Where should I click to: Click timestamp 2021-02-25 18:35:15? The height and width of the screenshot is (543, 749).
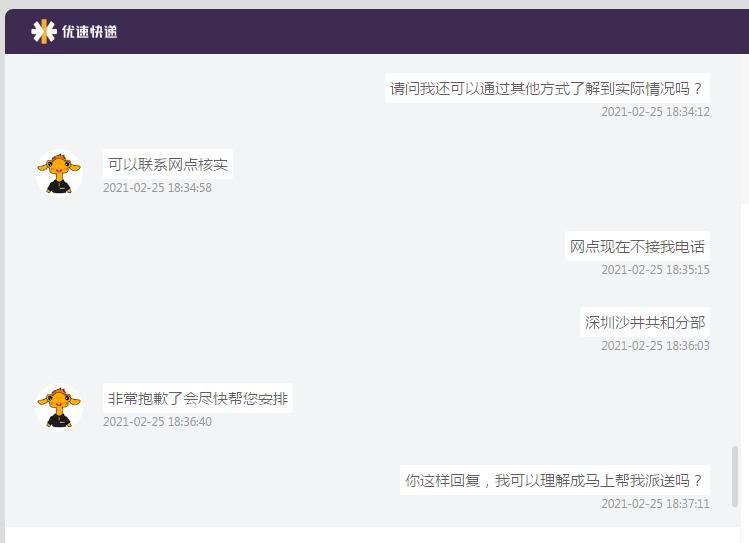pos(655,270)
